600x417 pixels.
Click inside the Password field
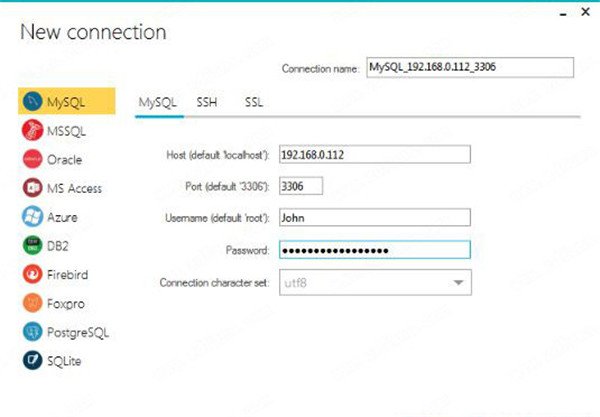click(x=373, y=250)
